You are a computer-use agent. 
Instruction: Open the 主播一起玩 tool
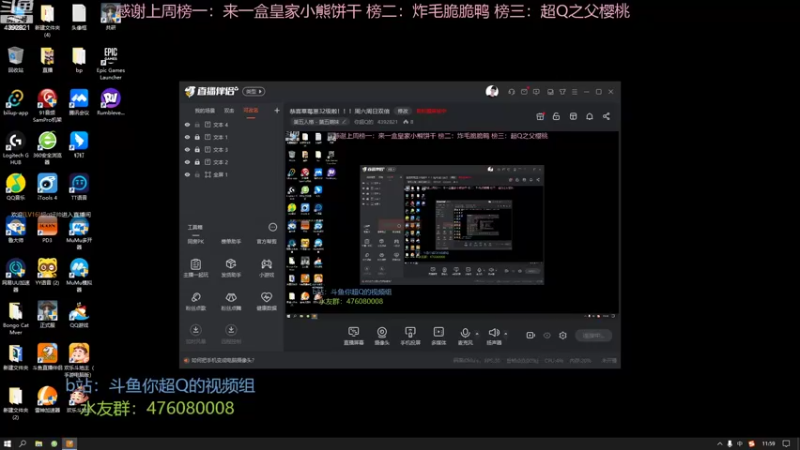coord(195,267)
